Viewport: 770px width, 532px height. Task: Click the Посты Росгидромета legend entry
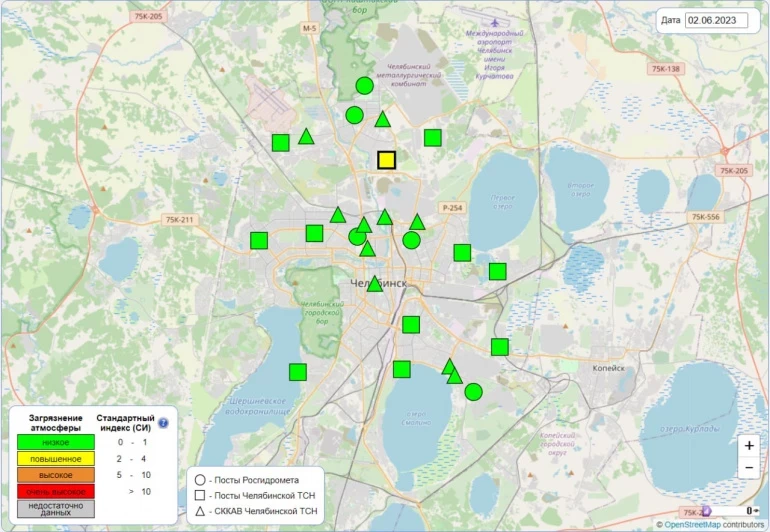coord(256,479)
